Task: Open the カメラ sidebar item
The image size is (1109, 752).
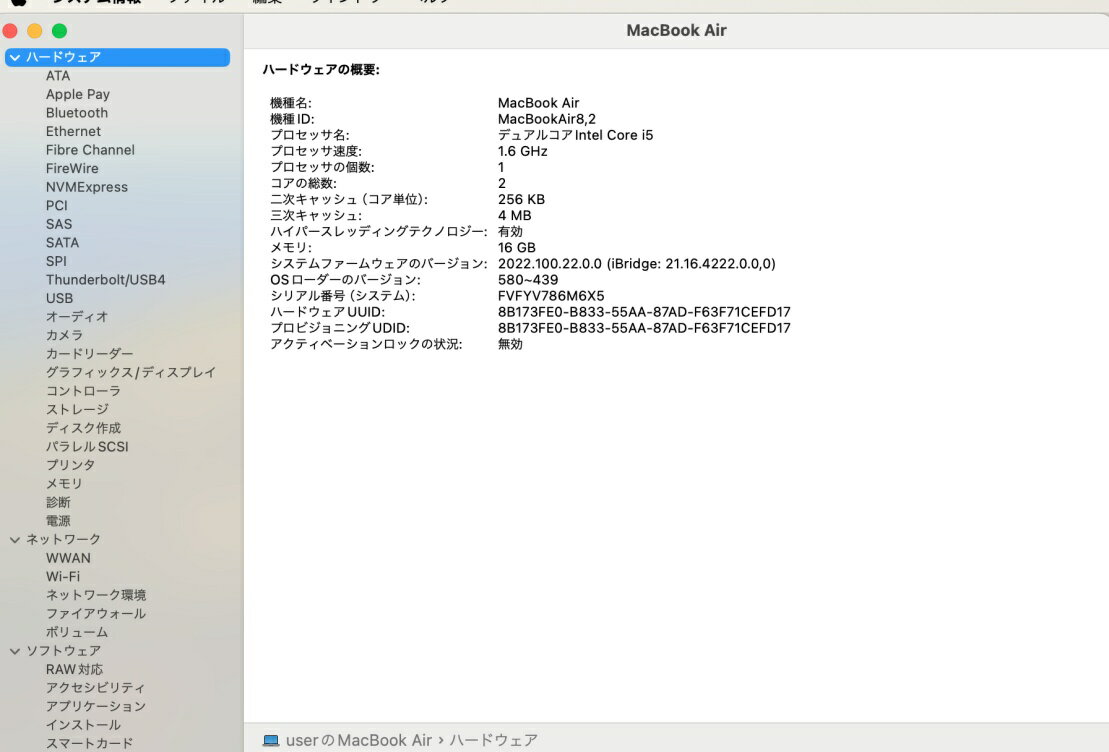Action: 64,335
